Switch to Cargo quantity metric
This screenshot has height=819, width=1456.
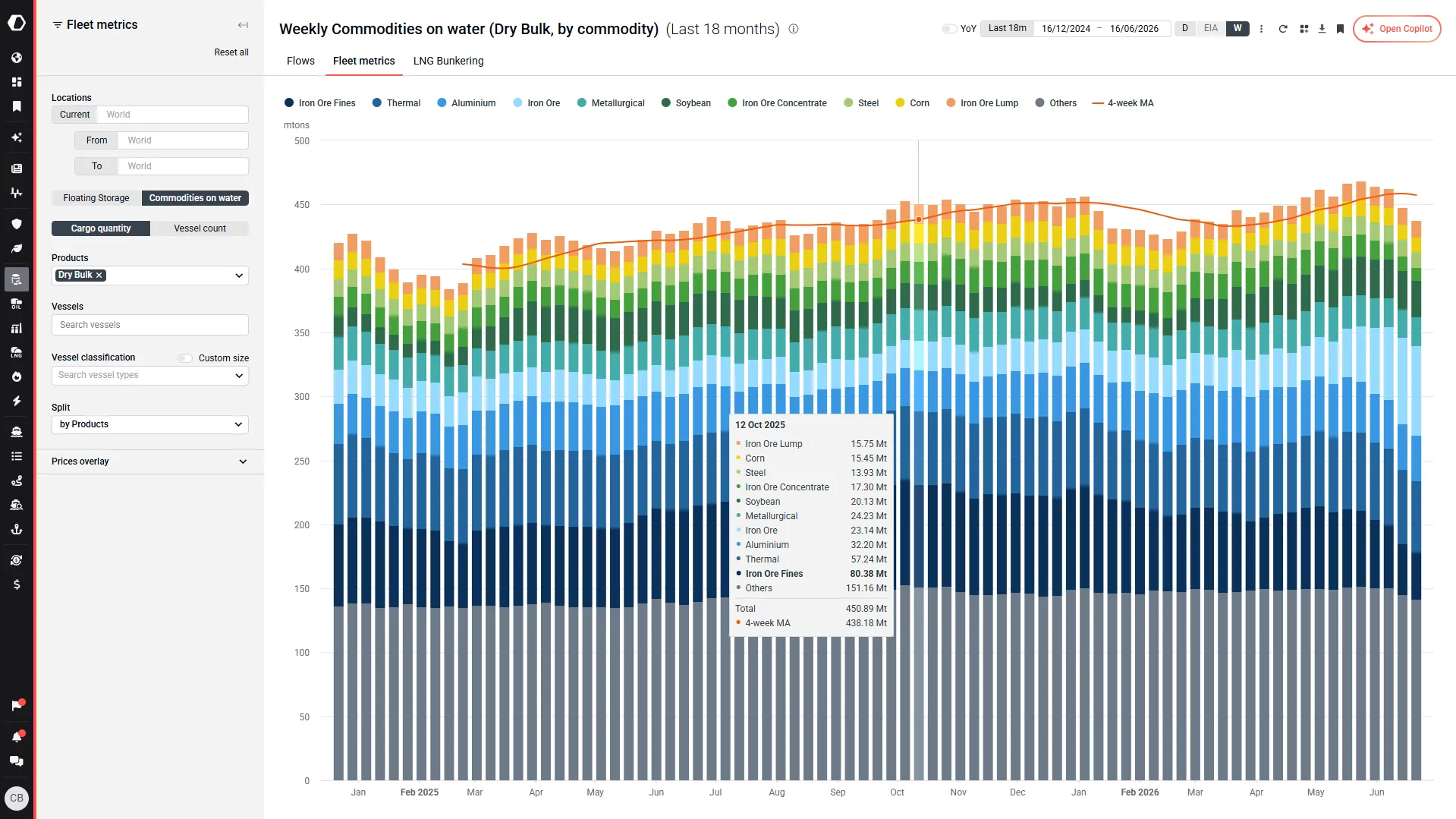101,228
